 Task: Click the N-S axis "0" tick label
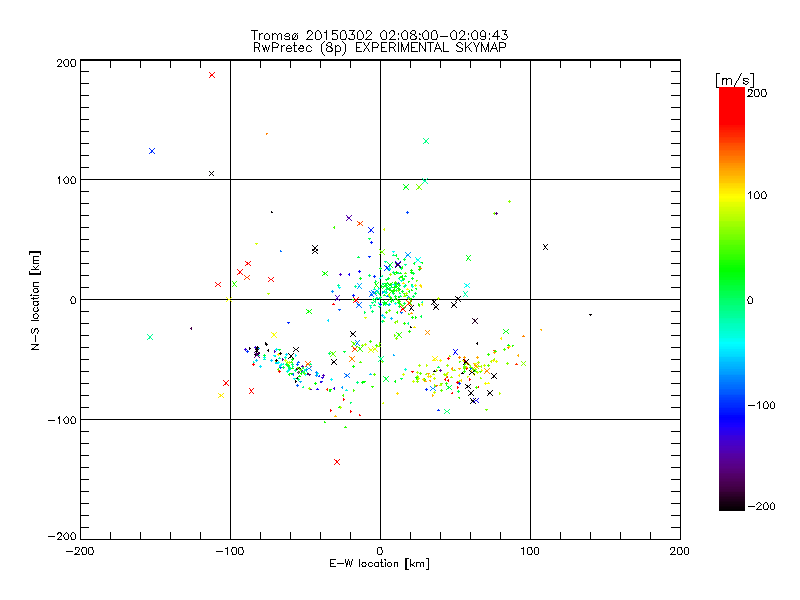point(73,300)
